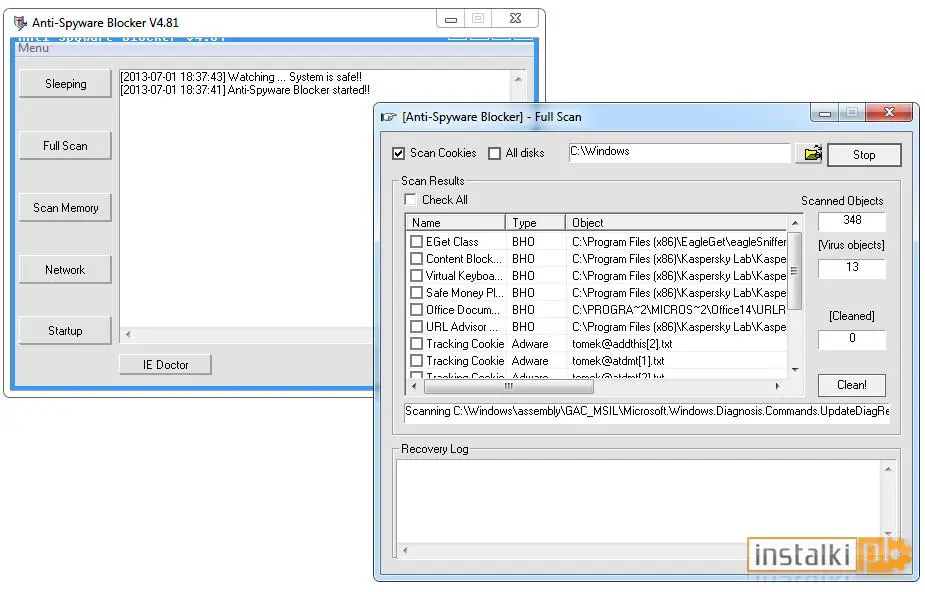Click the scan results horizontal scrollbar thumb
Screen dimensions: 925x592
(x=509, y=386)
